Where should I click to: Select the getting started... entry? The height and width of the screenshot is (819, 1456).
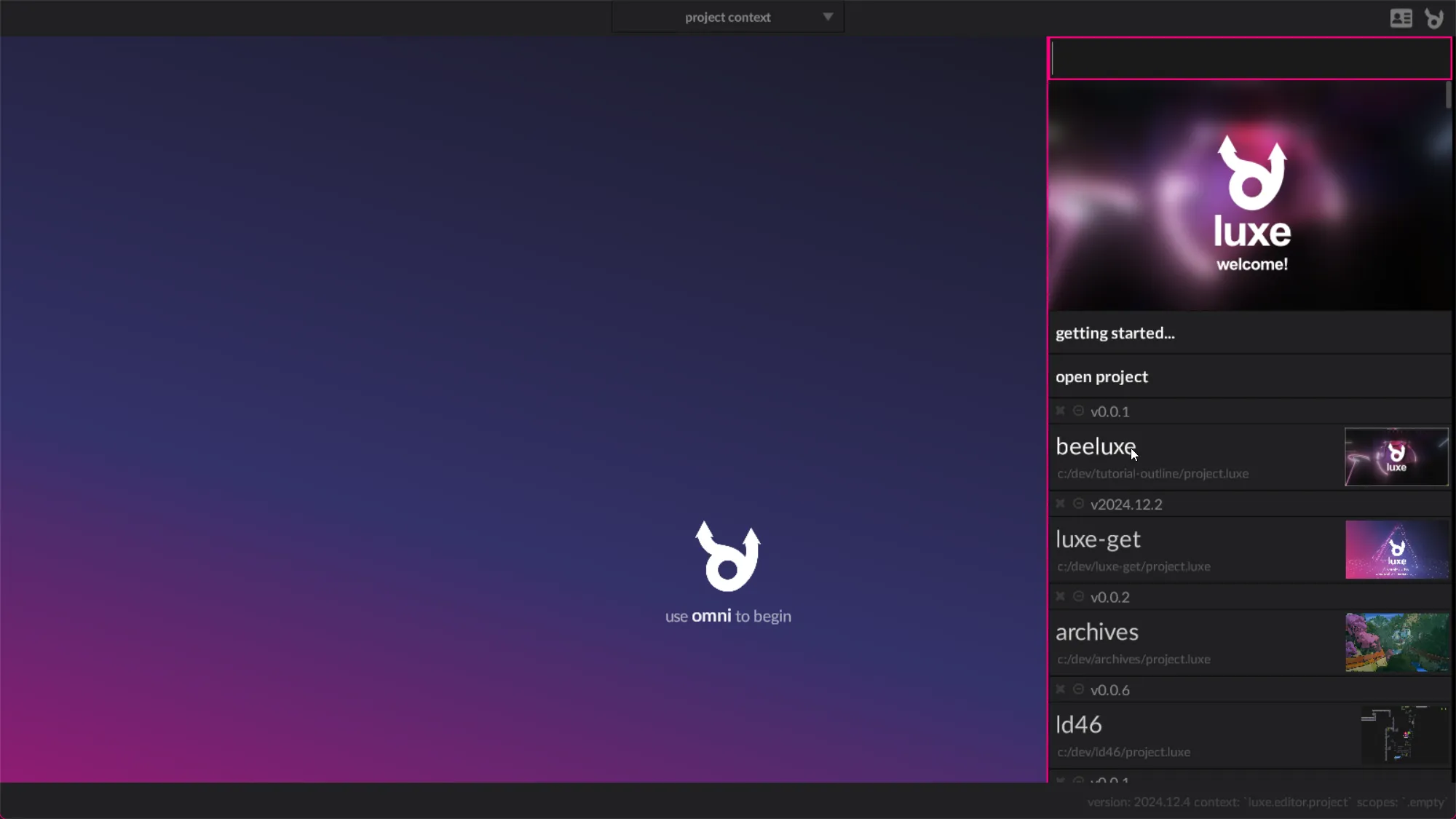(x=1115, y=333)
